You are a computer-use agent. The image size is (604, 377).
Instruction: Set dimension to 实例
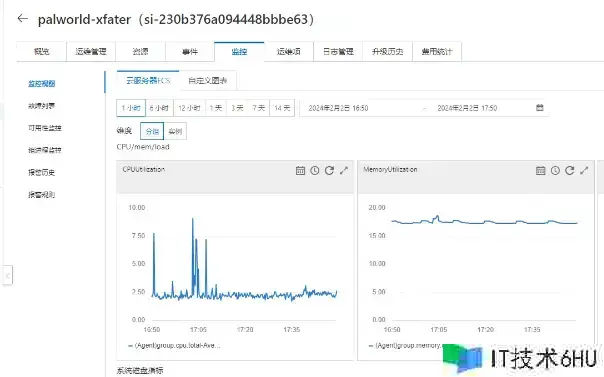pos(175,131)
